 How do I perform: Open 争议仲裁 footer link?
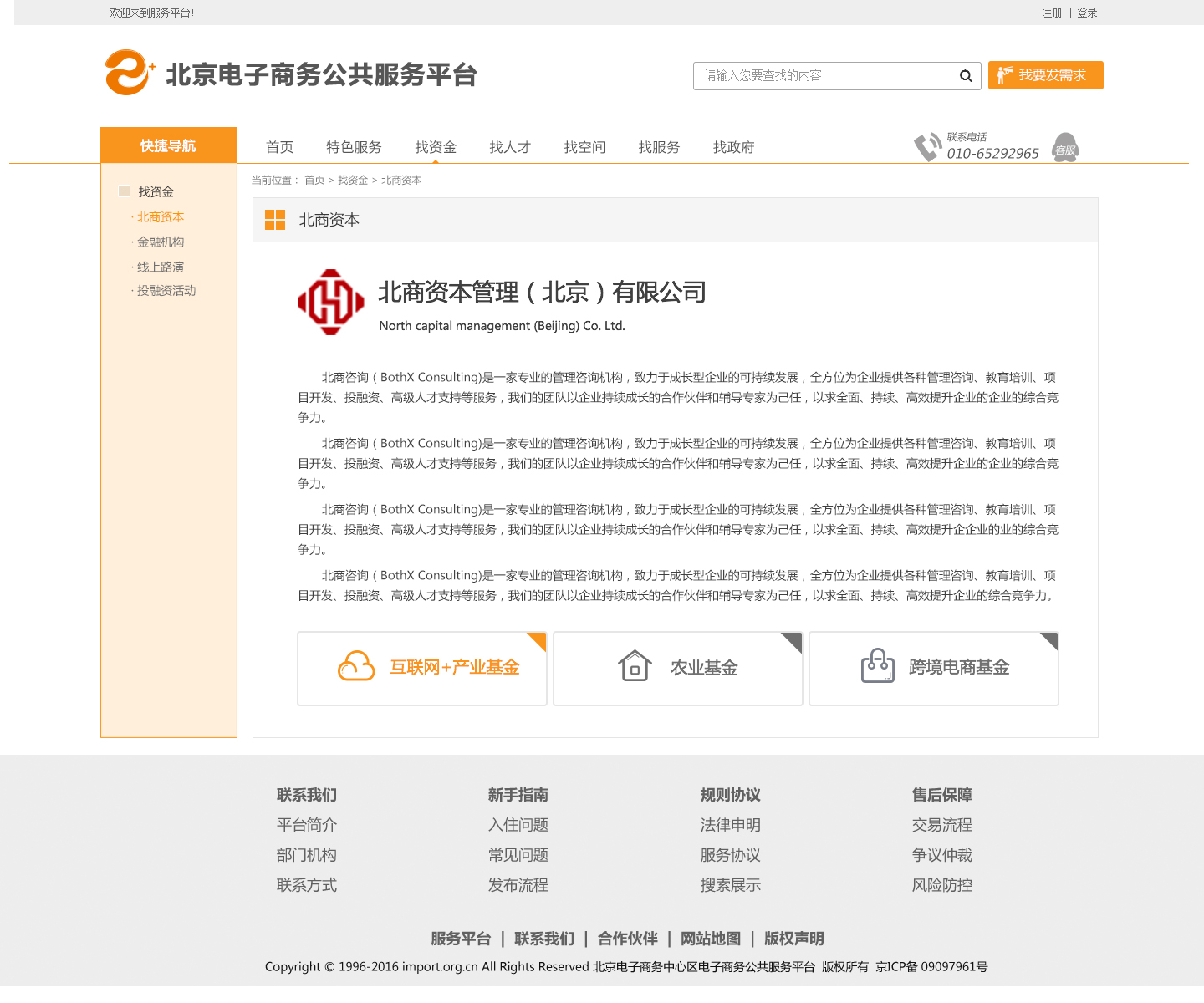pos(942,855)
